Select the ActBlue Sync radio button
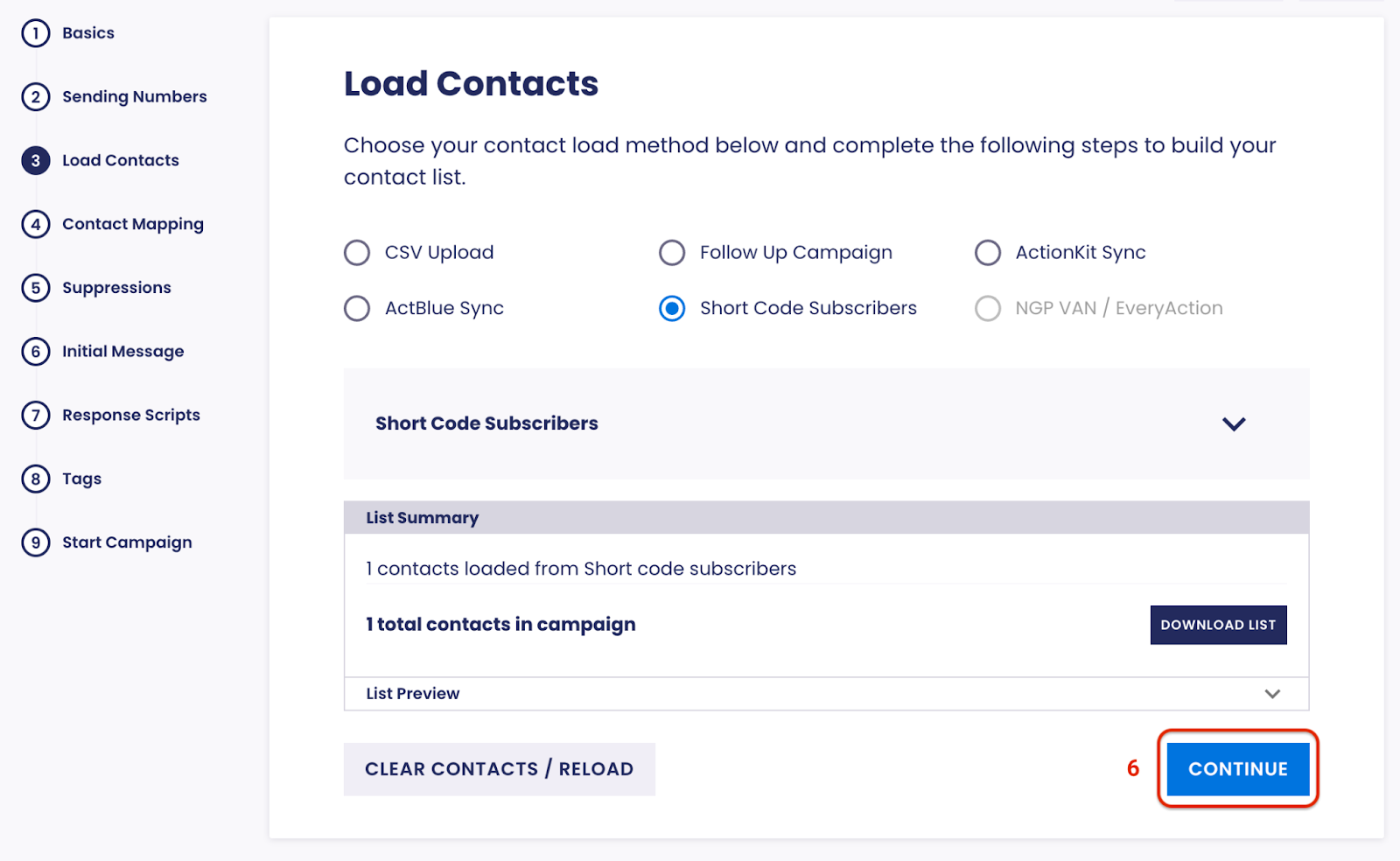1400x861 pixels. pyautogui.click(x=357, y=308)
